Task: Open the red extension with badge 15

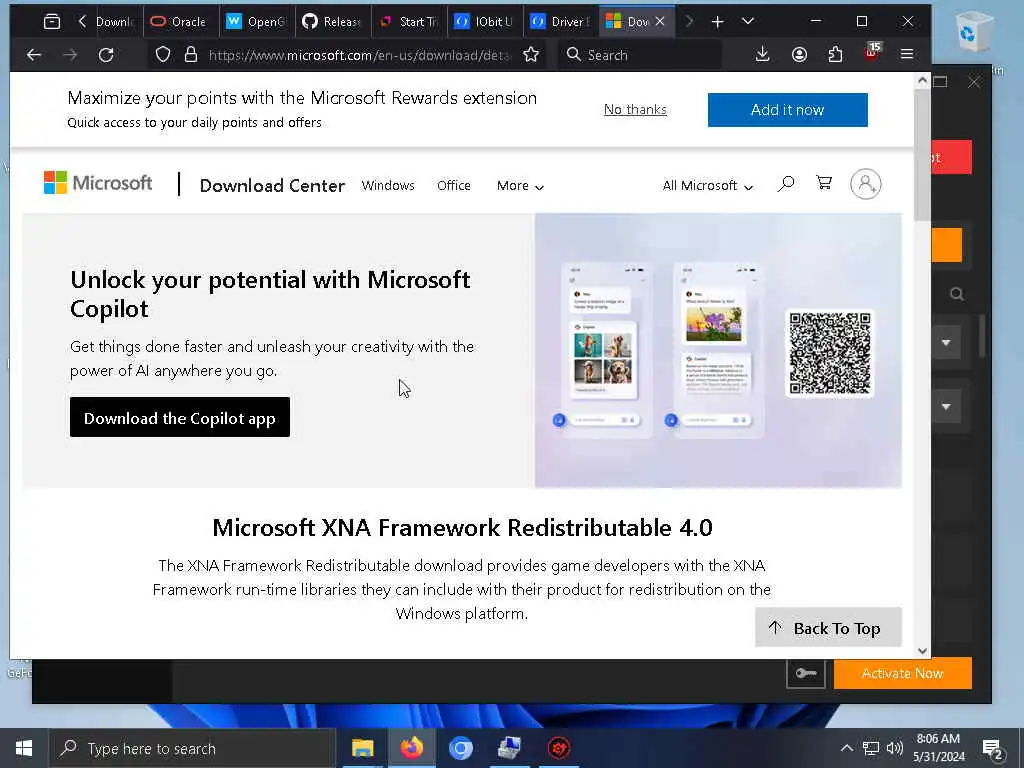Action: [872, 54]
